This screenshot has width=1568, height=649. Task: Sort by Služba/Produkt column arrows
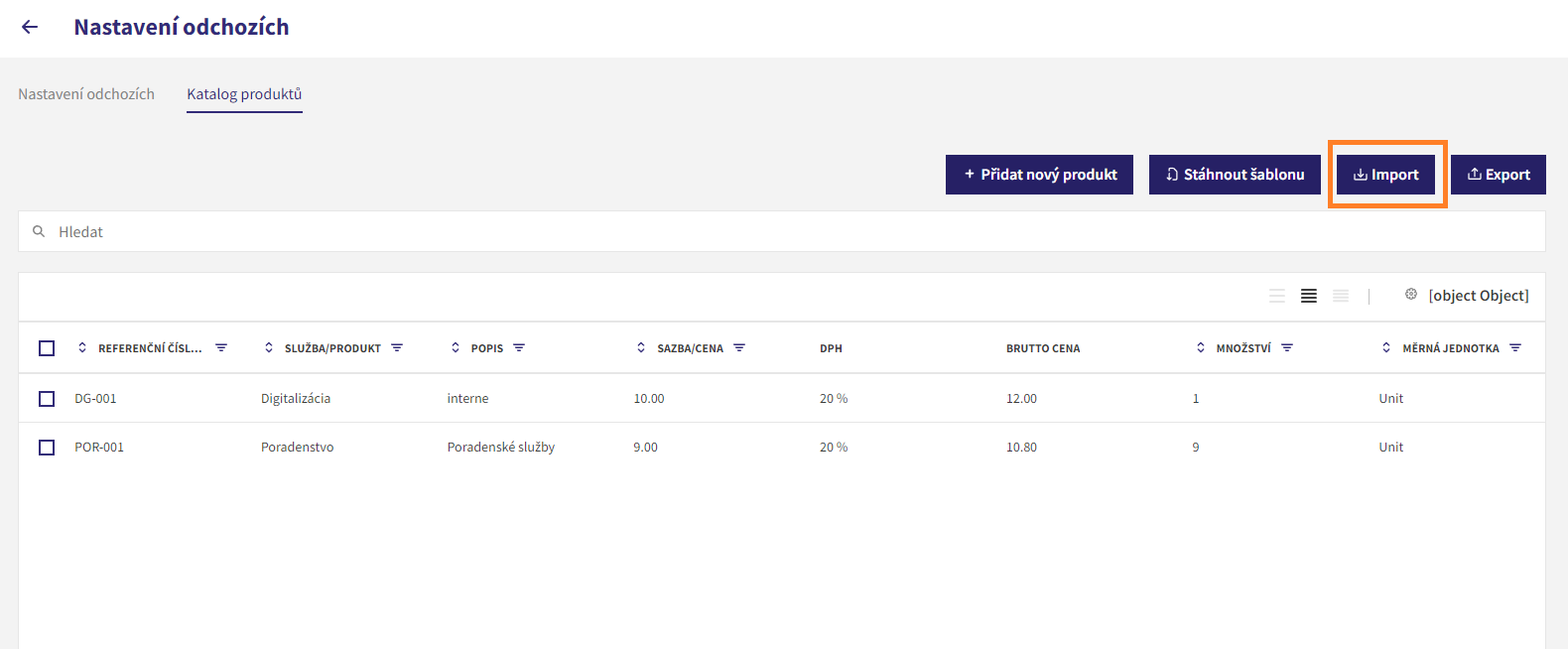(x=269, y=348)
